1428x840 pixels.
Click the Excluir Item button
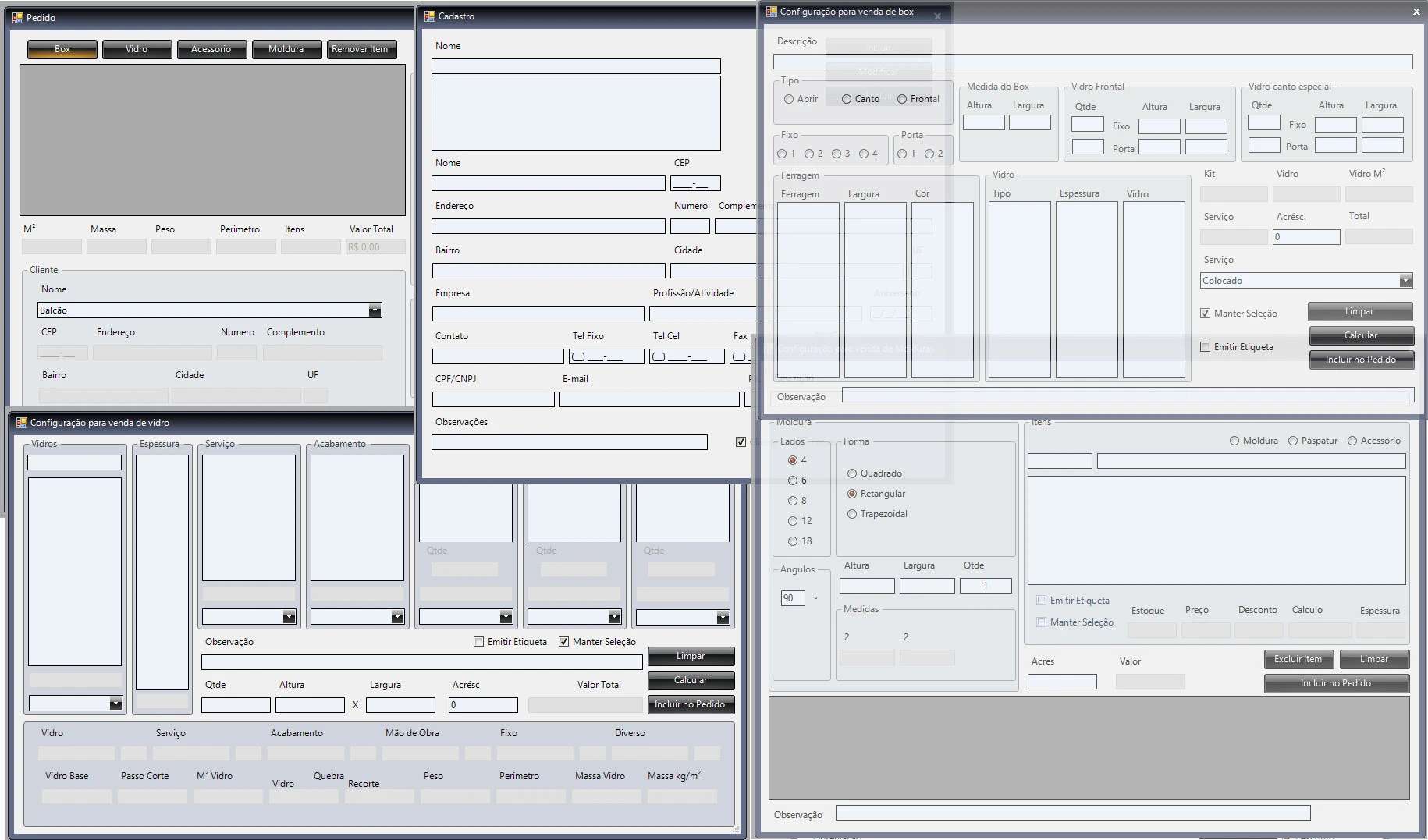[1298, 659]
